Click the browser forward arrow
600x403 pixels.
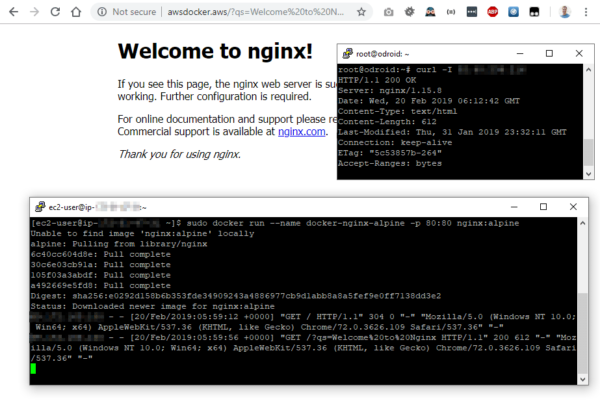tap(34, 12)
